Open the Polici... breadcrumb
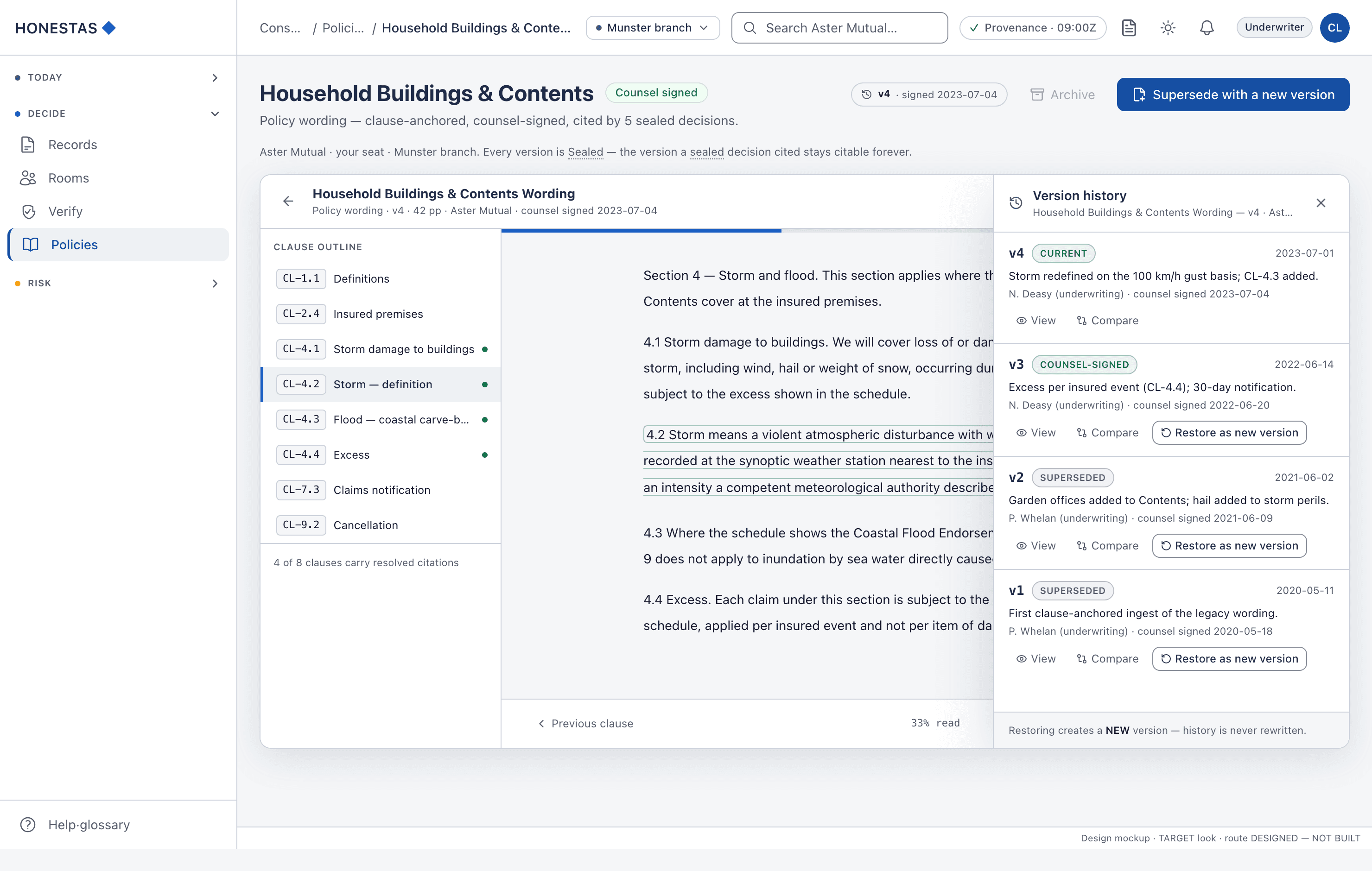The height and width of the screenshot is (871, 1372). click(343, 28)
